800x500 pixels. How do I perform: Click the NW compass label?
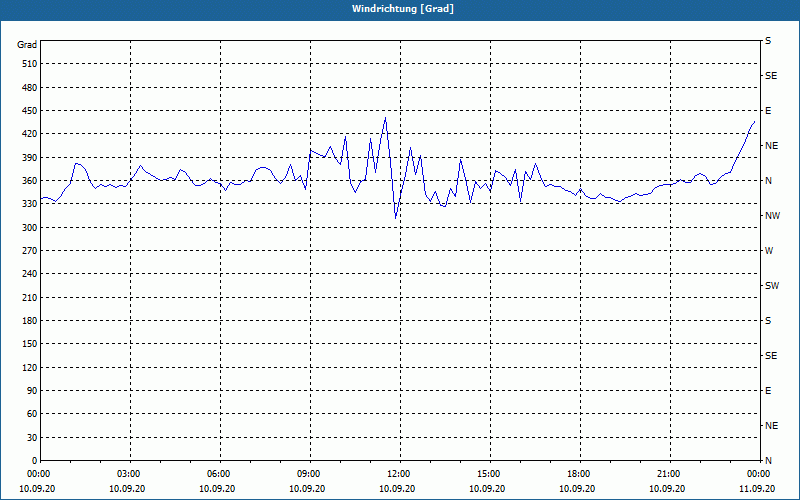click(772, 216)
